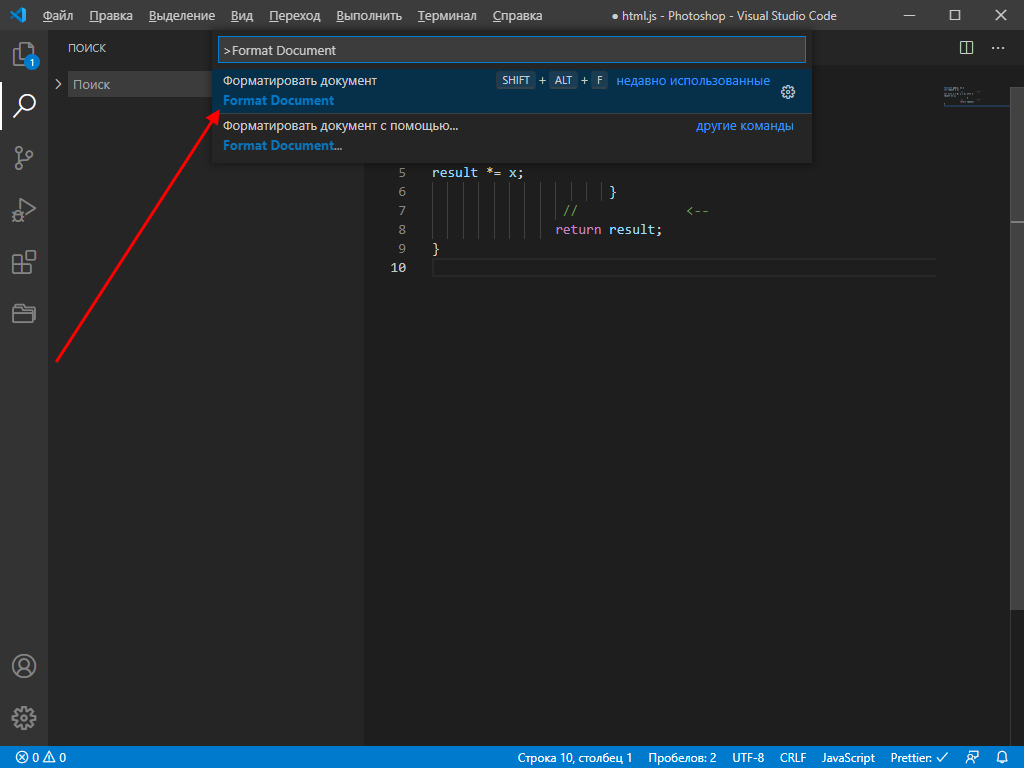
Task: Click the split editor layout icon top right
Action: tap(965, 47)
